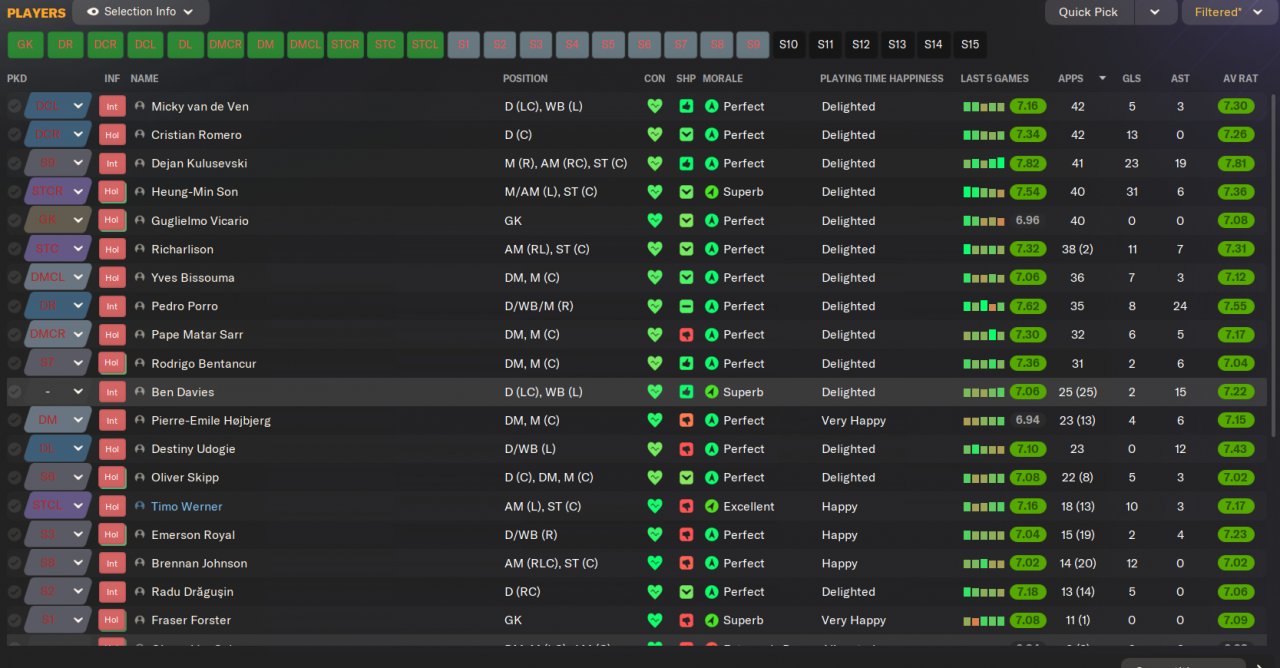Image resolution: width=1280 pixels, height=668 pixels.
Task: Open the empty position dropdown for Ben Davies
Action: click(x=58, y=392)
